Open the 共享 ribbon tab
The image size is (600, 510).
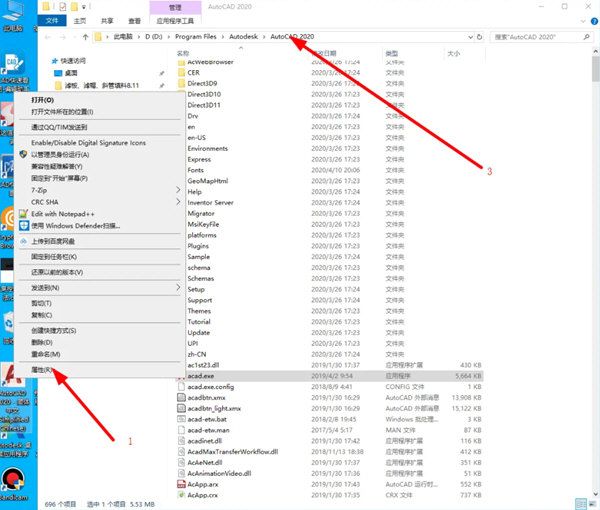pyautogui.click(x=107, y=21)
